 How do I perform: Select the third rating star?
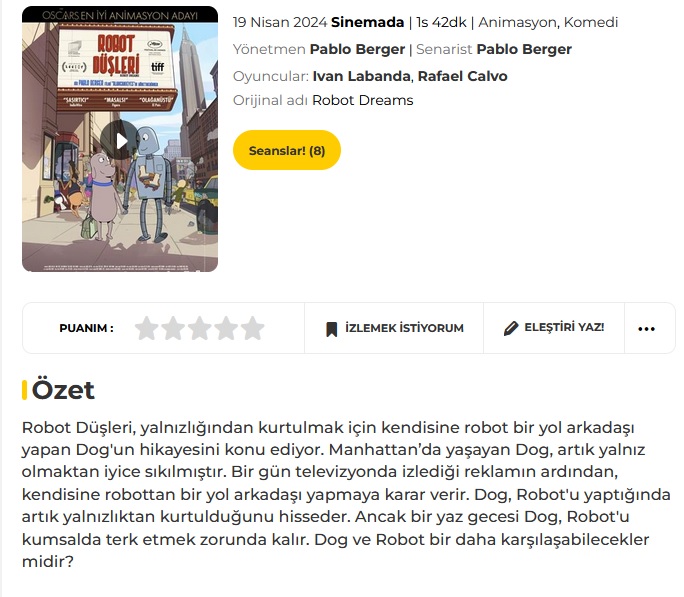pos(199,328)
